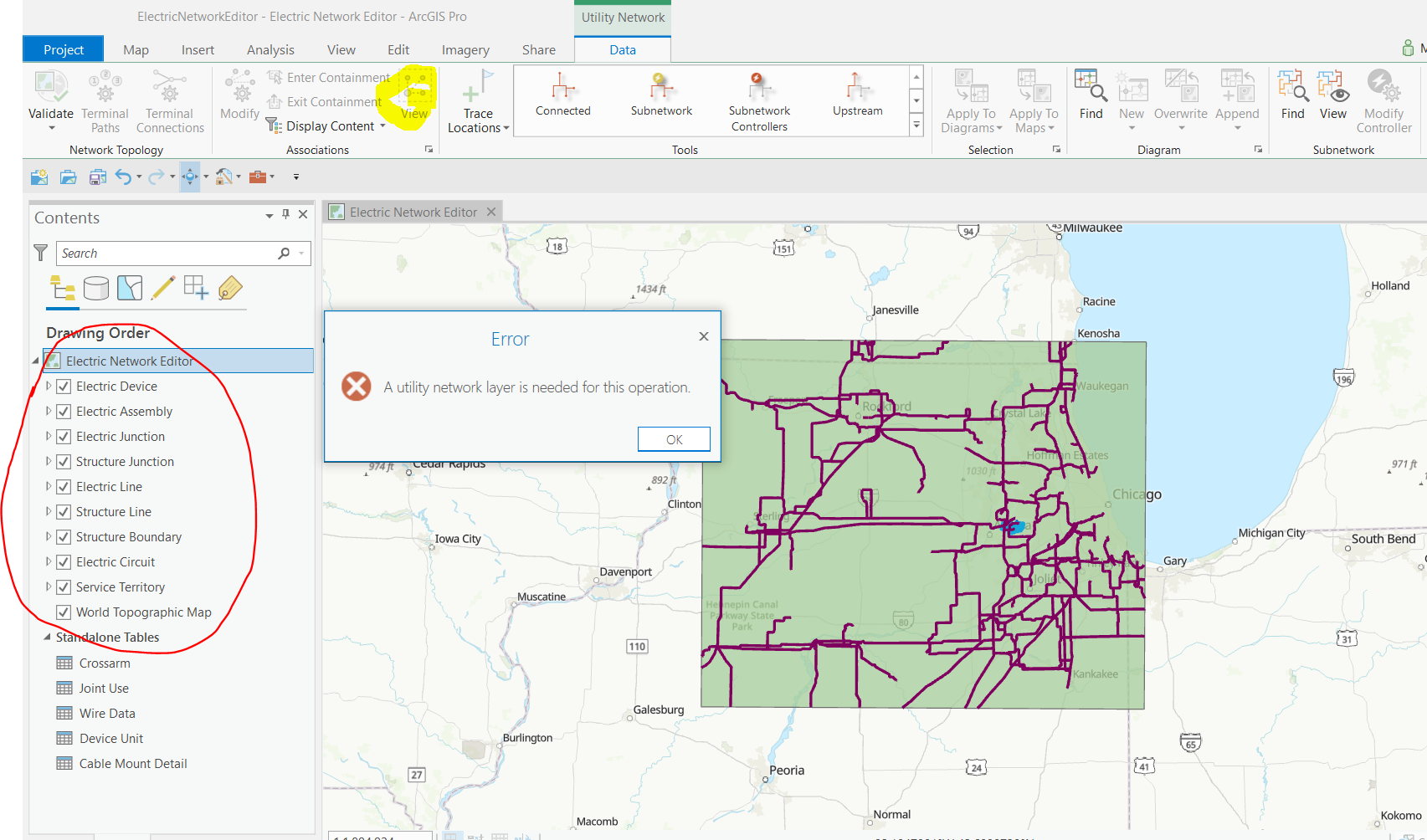The height and width of the screenshot is (840, 1427).
Task: Toggle visibility of Service Territory layer
Action: pyautogui.click(x=64, y=587)
